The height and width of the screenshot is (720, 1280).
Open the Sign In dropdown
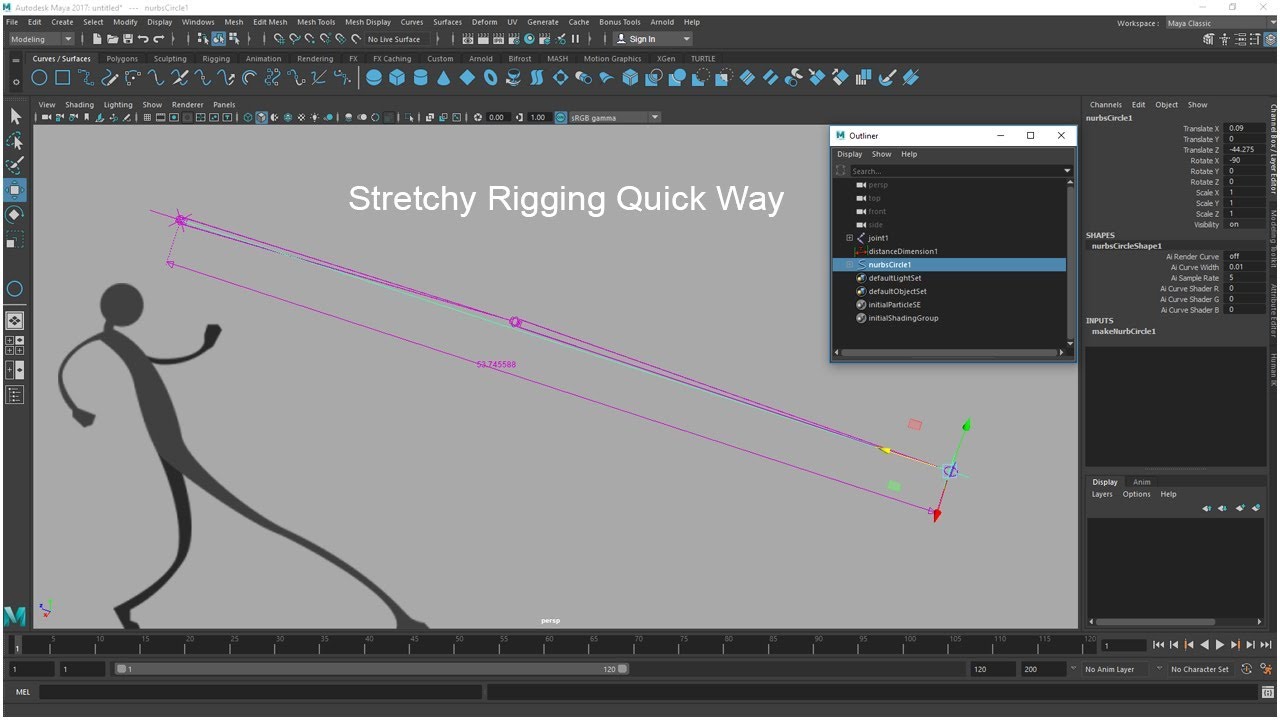coord(652,39)
